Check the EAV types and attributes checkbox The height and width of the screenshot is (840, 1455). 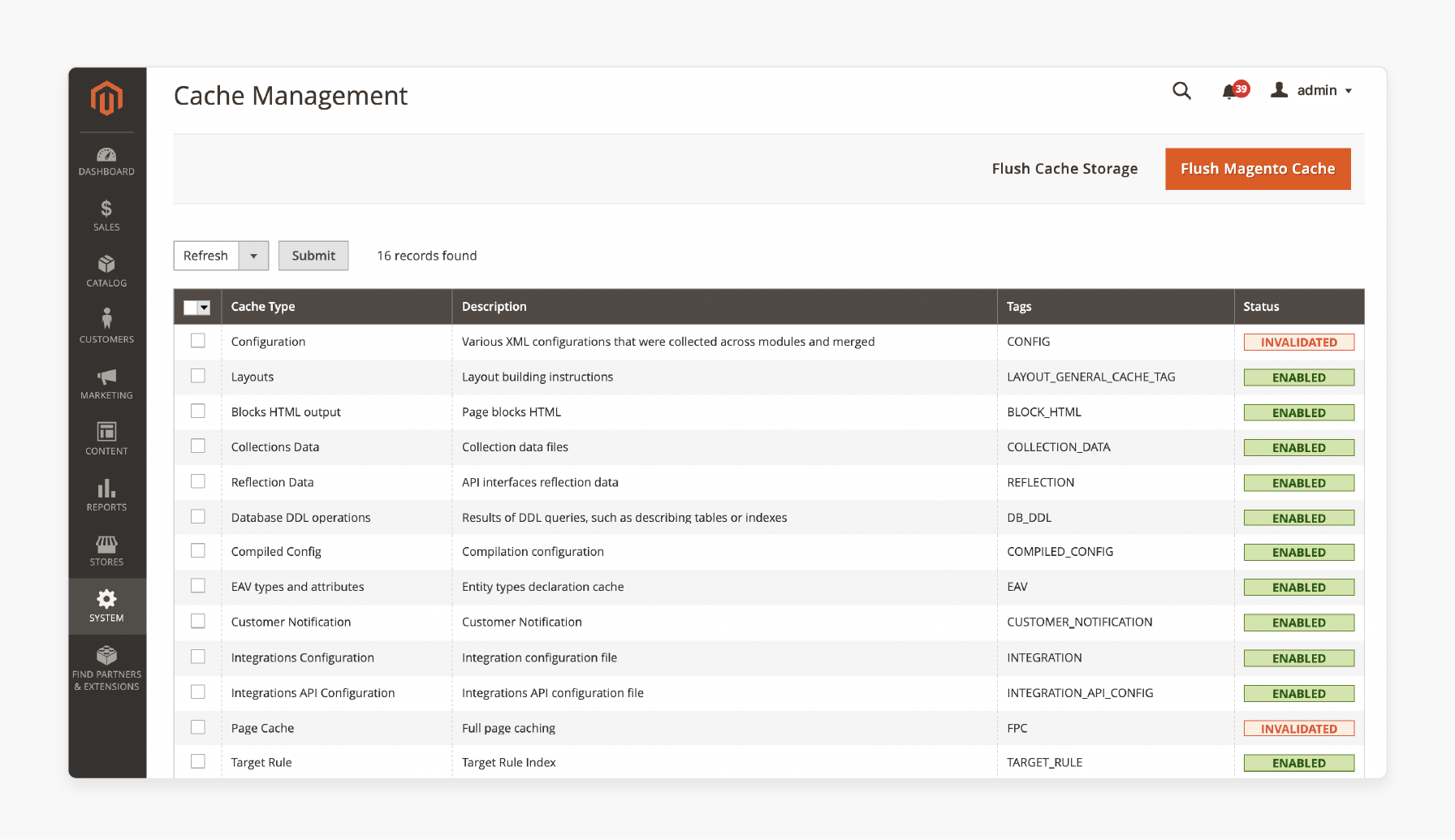click(198, 585)
